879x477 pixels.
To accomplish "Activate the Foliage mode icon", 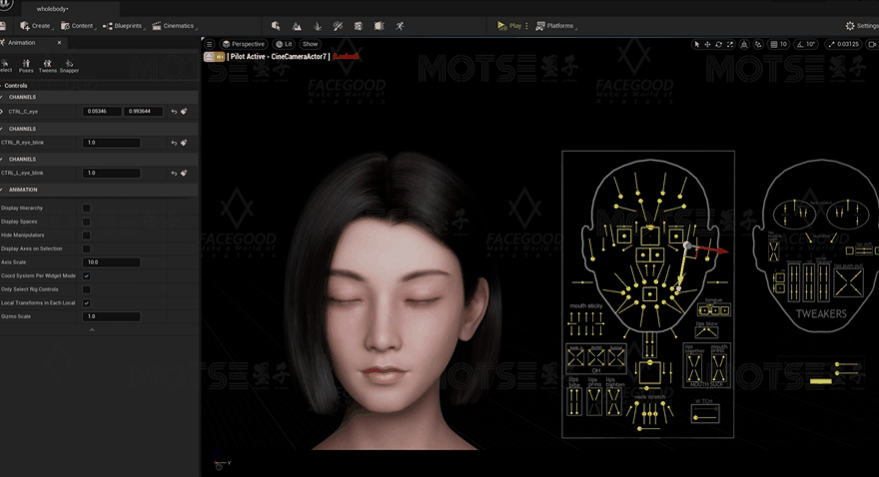I will pyautogui.click(x=317, y=26).
